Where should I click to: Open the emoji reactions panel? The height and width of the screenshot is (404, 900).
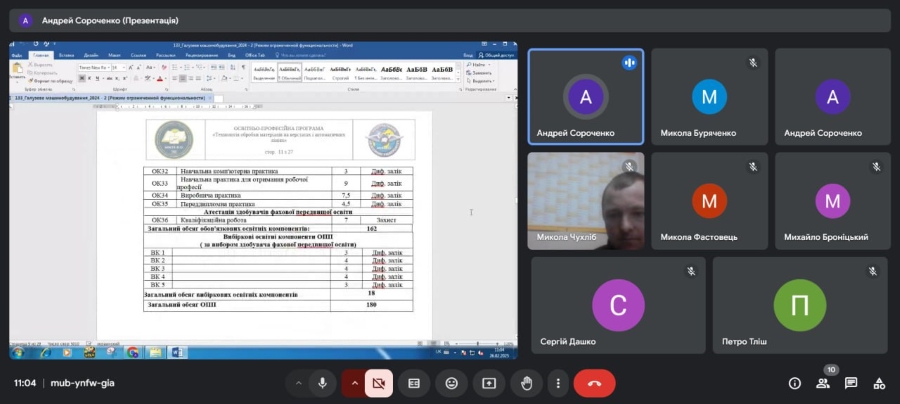[452, 383]
